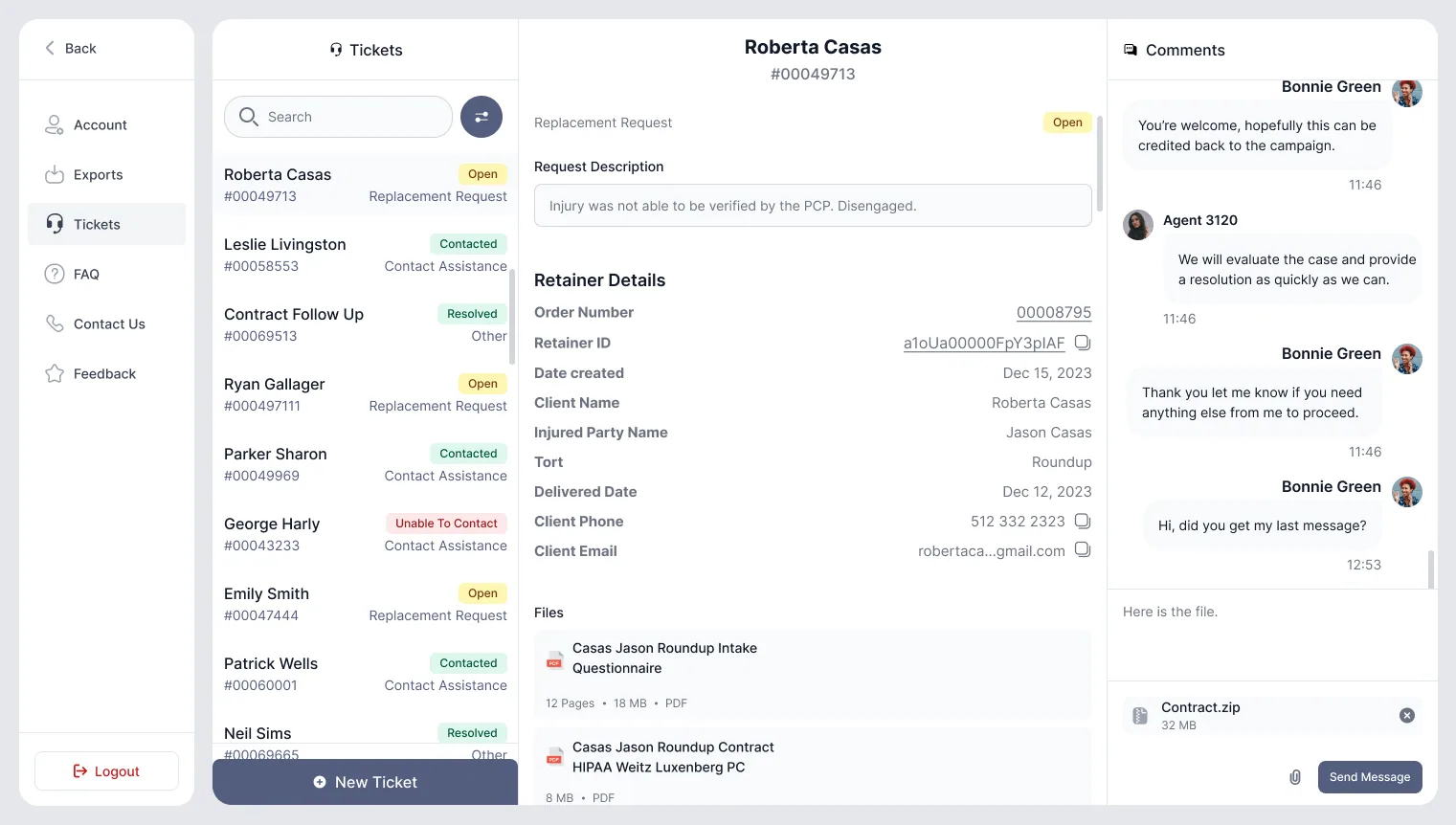Remove the Contract.zip attachment

(1407, 715)
